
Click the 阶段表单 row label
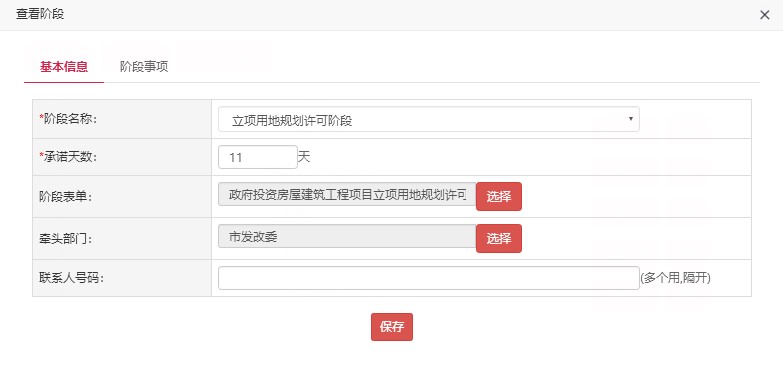click(67, 196)
